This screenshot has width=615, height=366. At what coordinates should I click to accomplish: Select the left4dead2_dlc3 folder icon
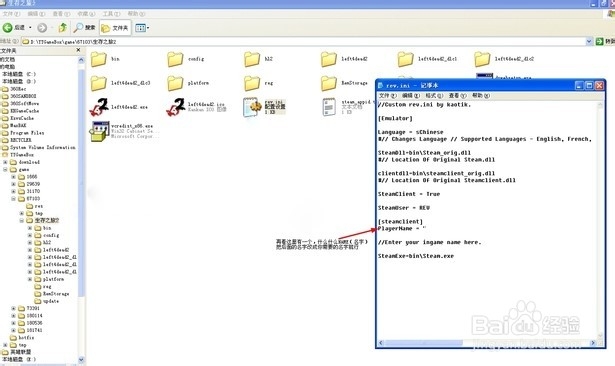(98, 83)
